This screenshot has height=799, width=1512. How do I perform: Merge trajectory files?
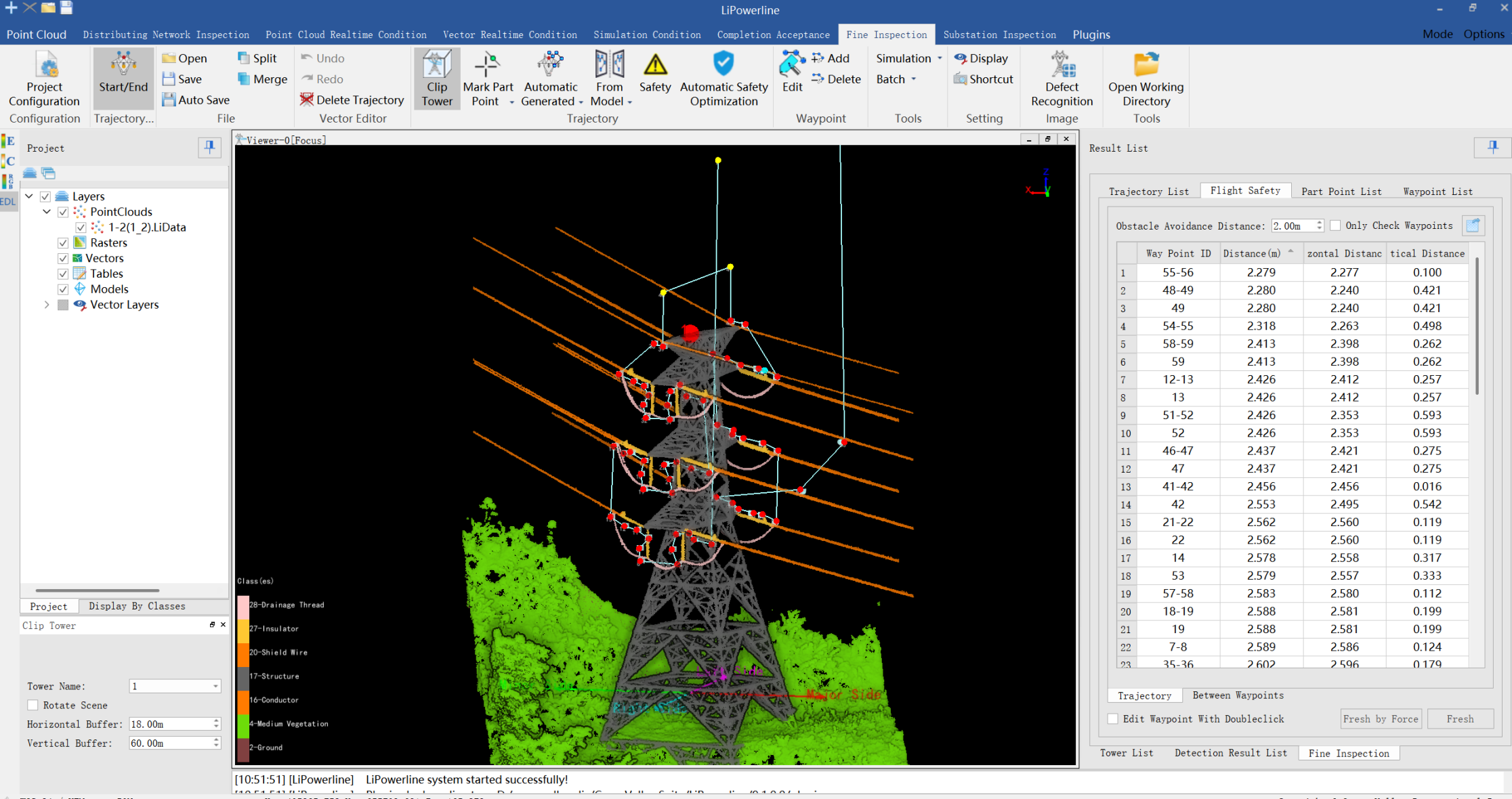pyautogui.click(x=263, y=79)
